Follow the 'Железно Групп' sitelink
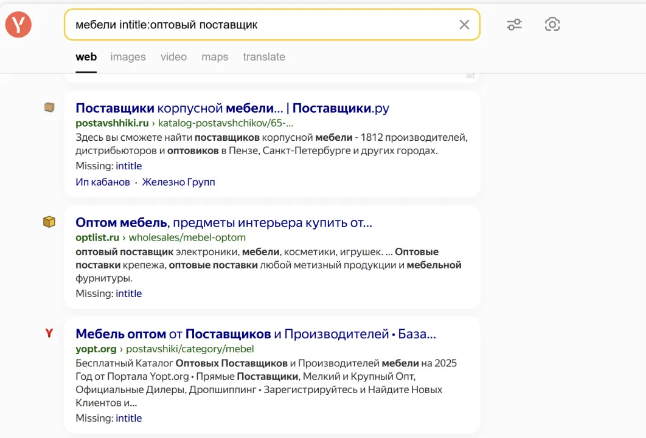Screen dimensions: 646x438 [178, 182]
